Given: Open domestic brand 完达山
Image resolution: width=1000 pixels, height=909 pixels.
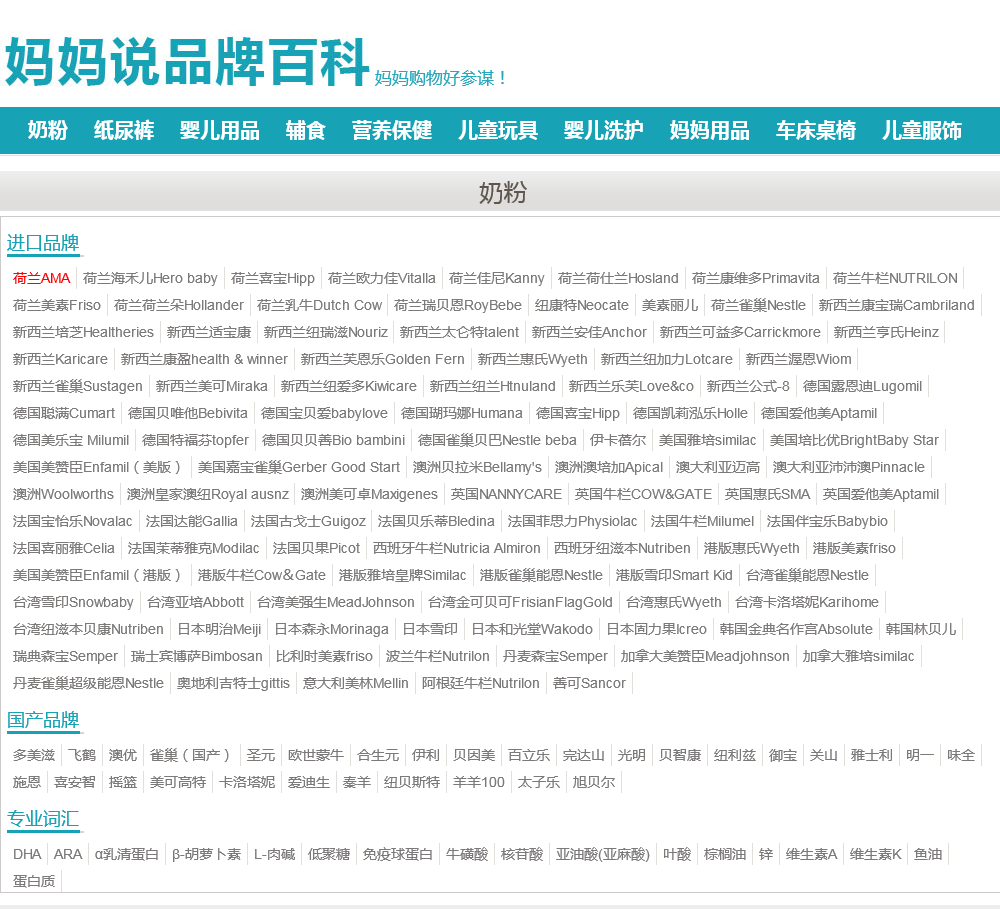Looking at the screenshot, I should pos(584,755).
